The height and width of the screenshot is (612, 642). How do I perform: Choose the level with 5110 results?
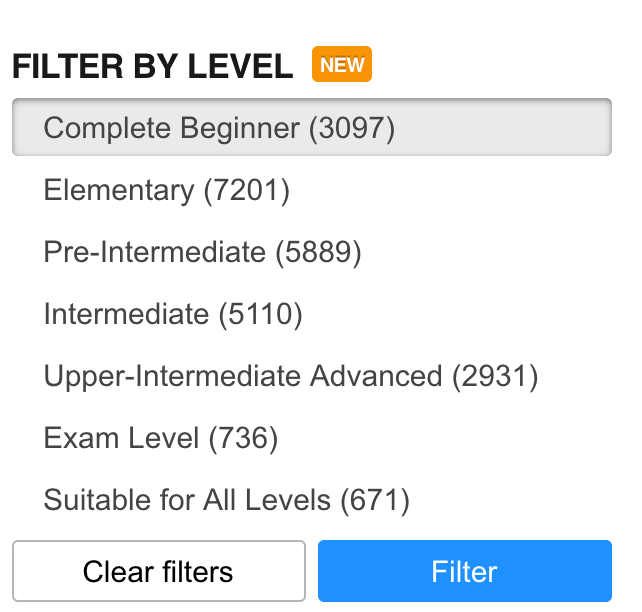tap(173, 314)
